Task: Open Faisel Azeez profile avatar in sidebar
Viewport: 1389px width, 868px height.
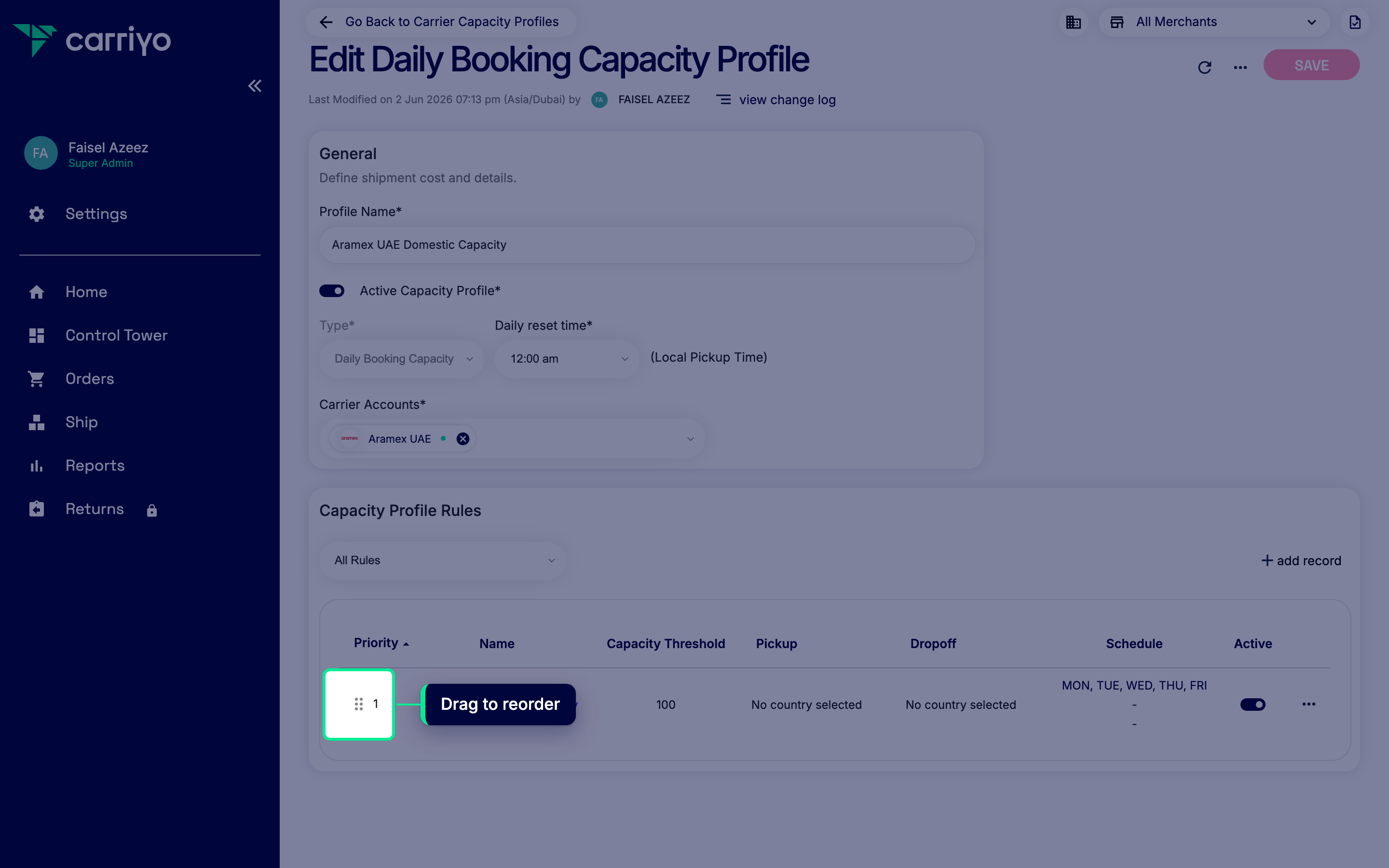Action: (x=40, y=153)
